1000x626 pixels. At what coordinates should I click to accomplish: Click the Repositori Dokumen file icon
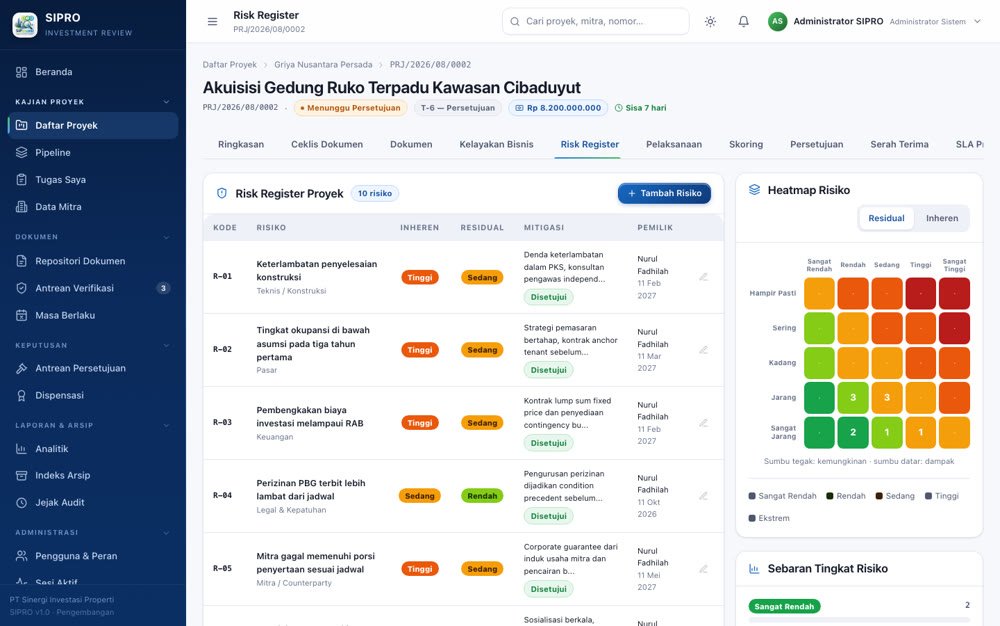(x=22, y=261)
